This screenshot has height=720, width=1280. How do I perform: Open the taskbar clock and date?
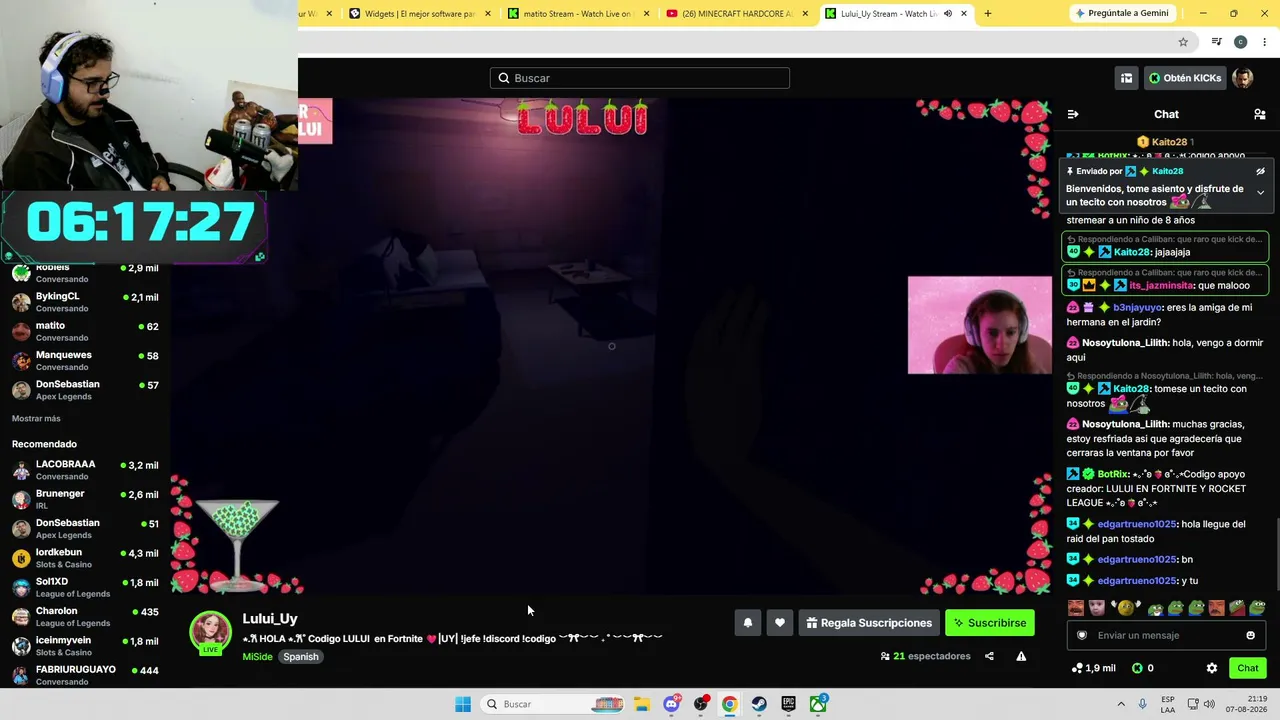[1248, 704]
